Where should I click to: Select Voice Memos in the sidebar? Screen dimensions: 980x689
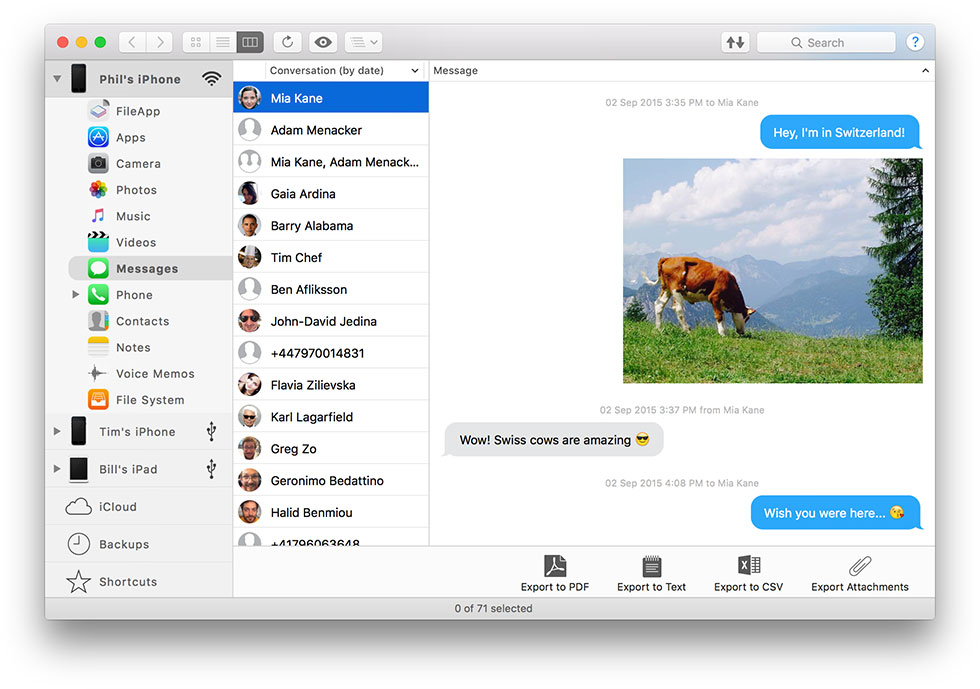click(x=154, y=374)
